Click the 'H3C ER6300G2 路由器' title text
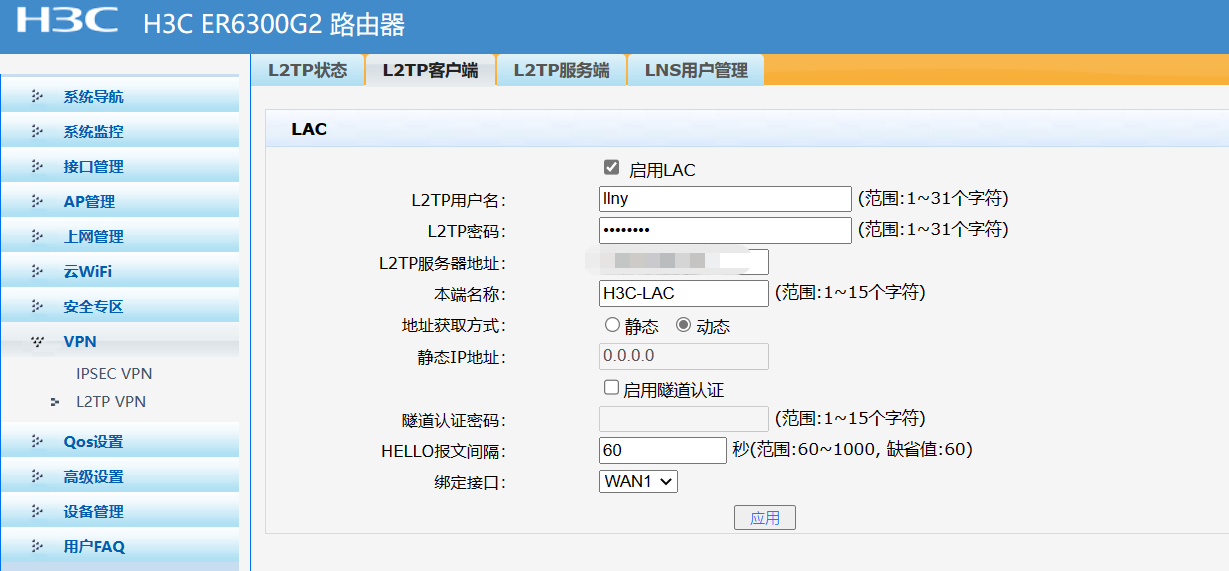The height and width of the screenshot is (571, 1229). tap(274, 25)
